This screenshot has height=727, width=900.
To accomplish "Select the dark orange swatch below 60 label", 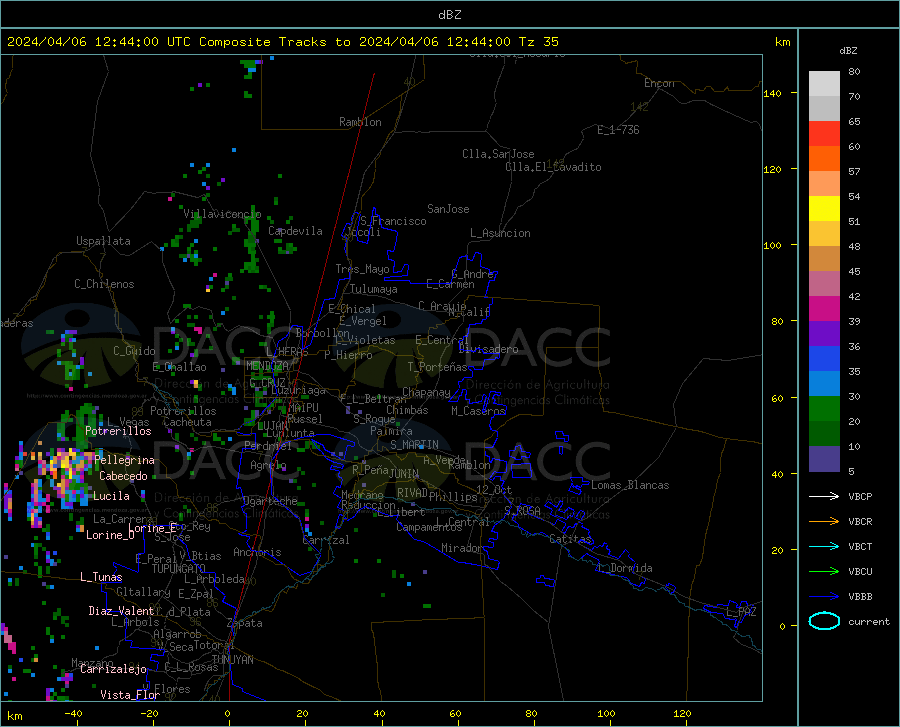I will pos(824,159).
